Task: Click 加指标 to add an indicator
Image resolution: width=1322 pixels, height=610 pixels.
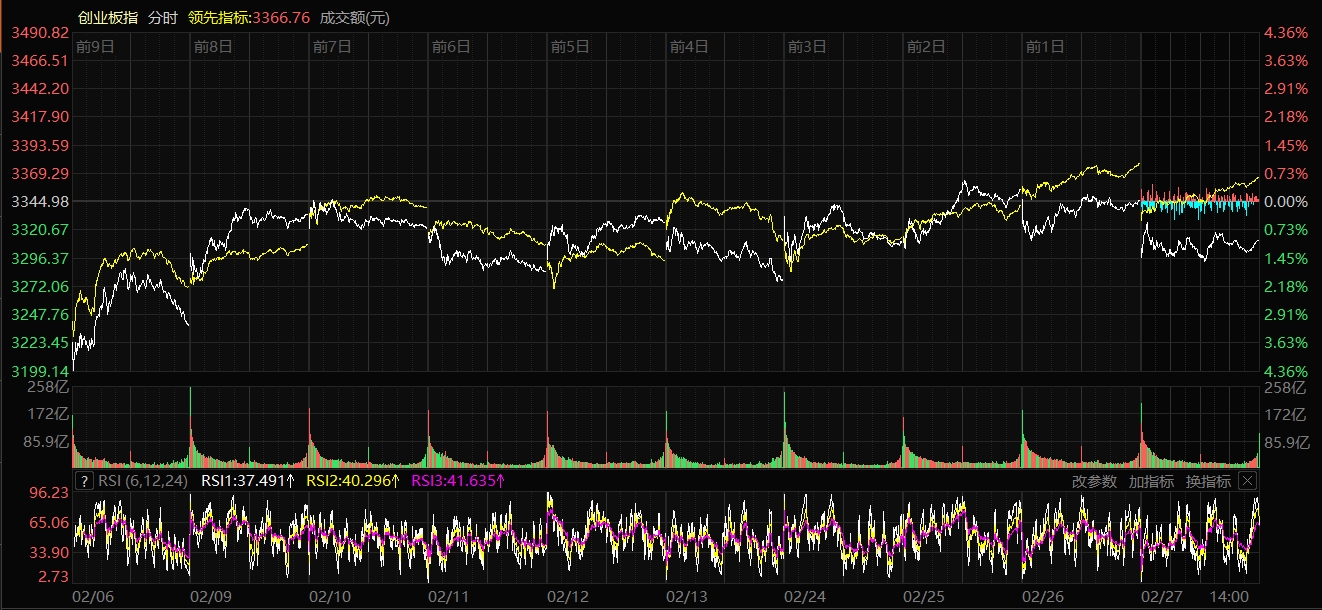Action: pos(1151,481)
